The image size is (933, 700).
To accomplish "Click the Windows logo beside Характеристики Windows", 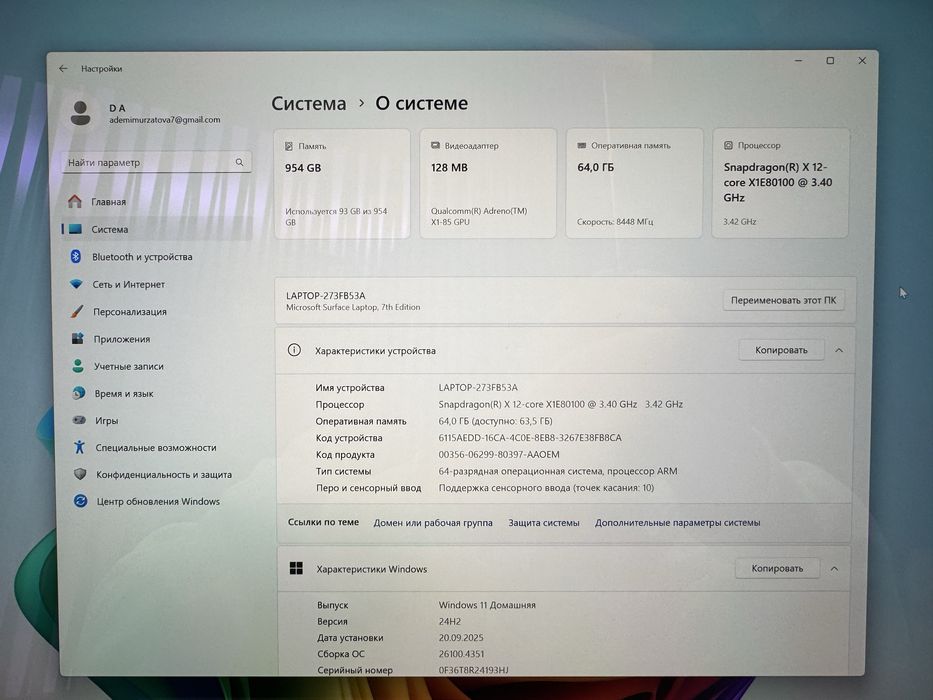I will point(296,568).
